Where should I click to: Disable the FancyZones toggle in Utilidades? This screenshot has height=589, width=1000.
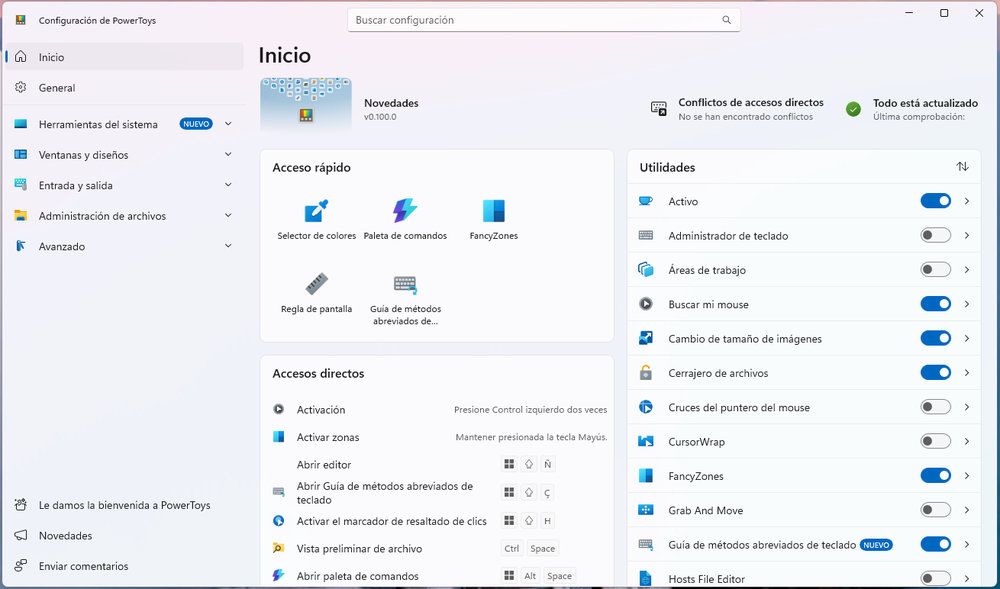pyautogui.click(x=936, y=476)
